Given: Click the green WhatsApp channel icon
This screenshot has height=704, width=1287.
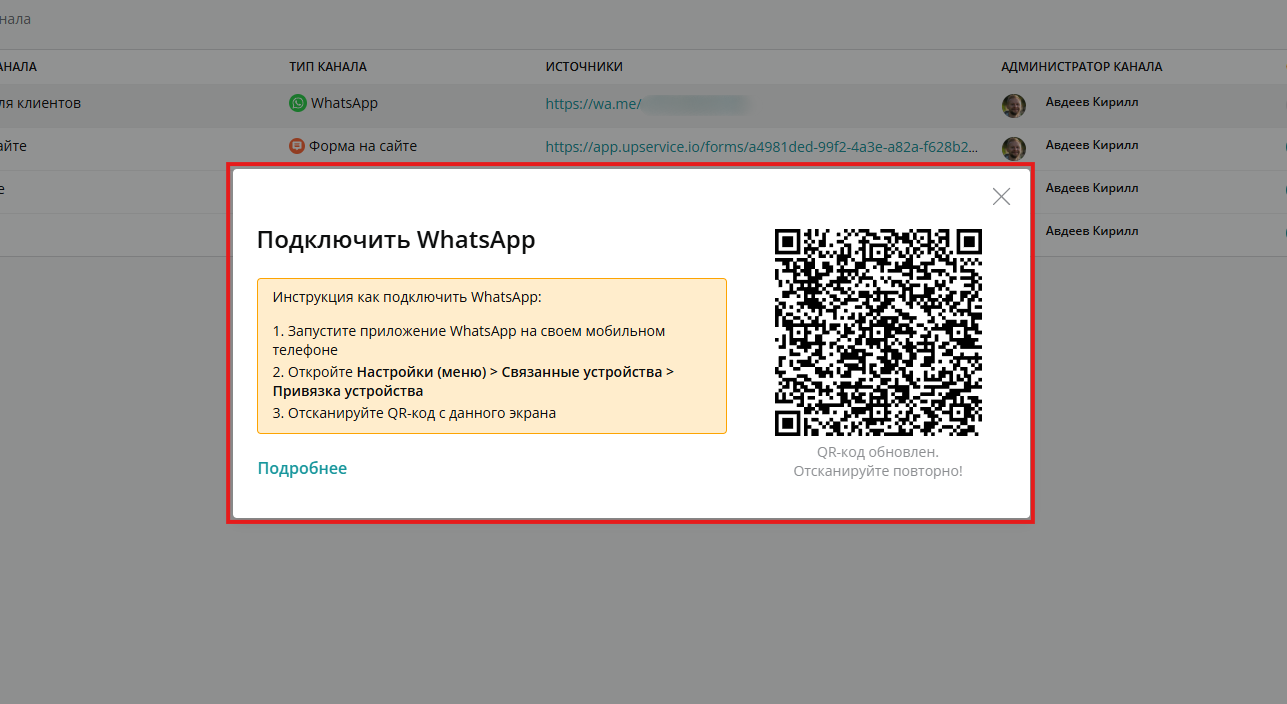Looking at the screenshot, I should click(298, 103).
